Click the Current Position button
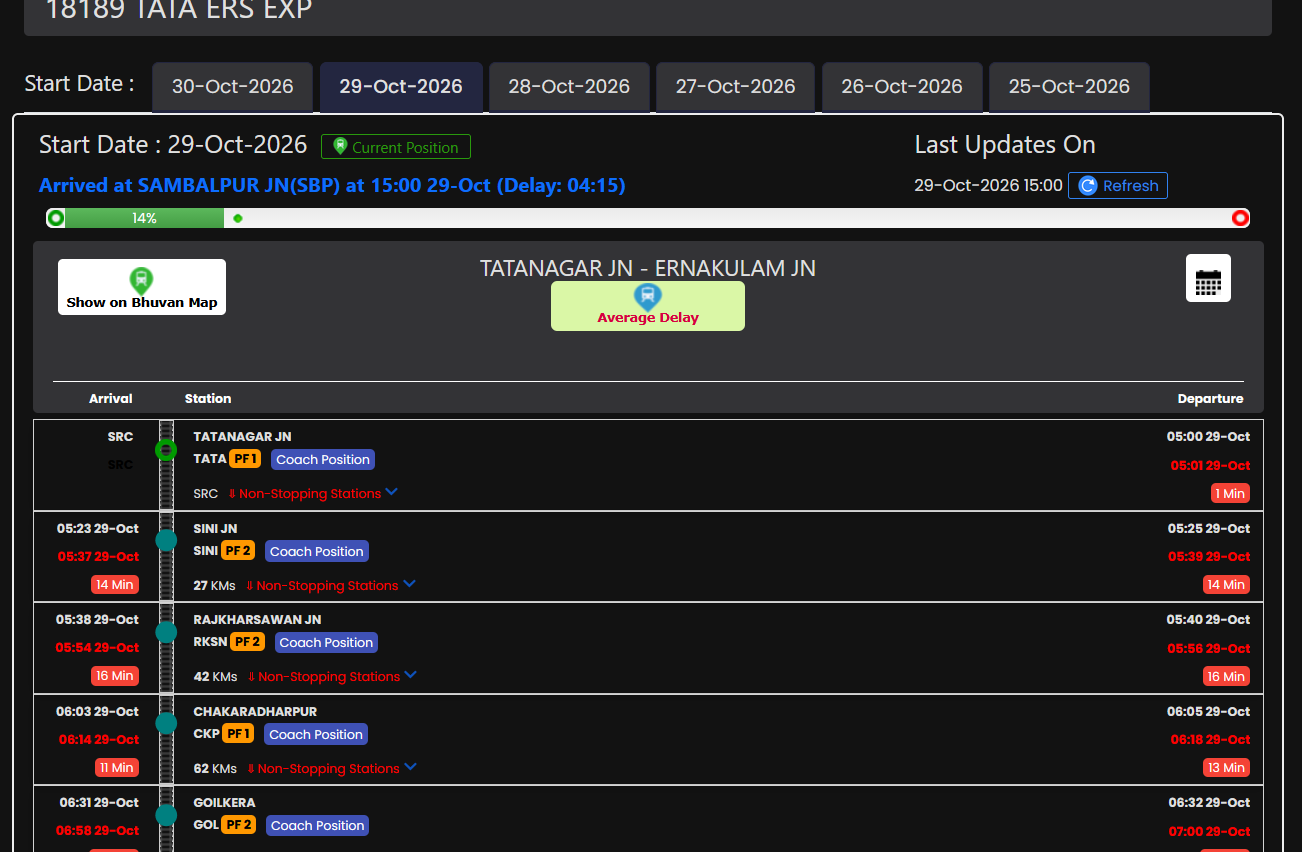Image resolution: width=1302 pixels, height=852 pixels. [396, 147]
